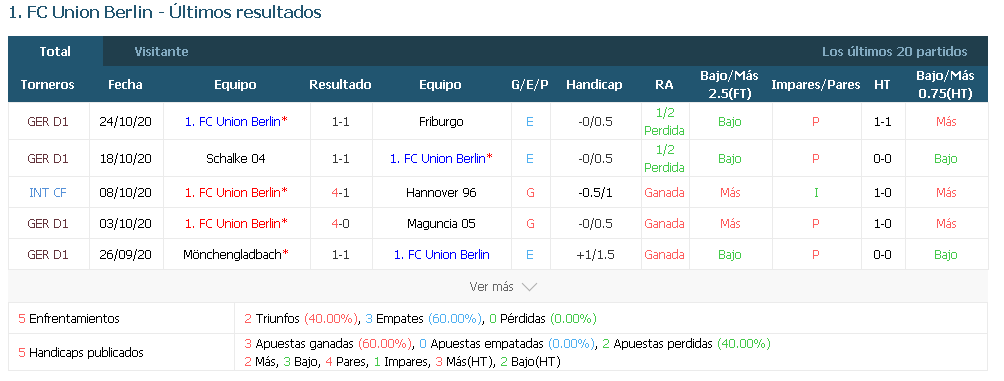Click the INT CF tournament label

pyautogui.click(x=48, y=192)
